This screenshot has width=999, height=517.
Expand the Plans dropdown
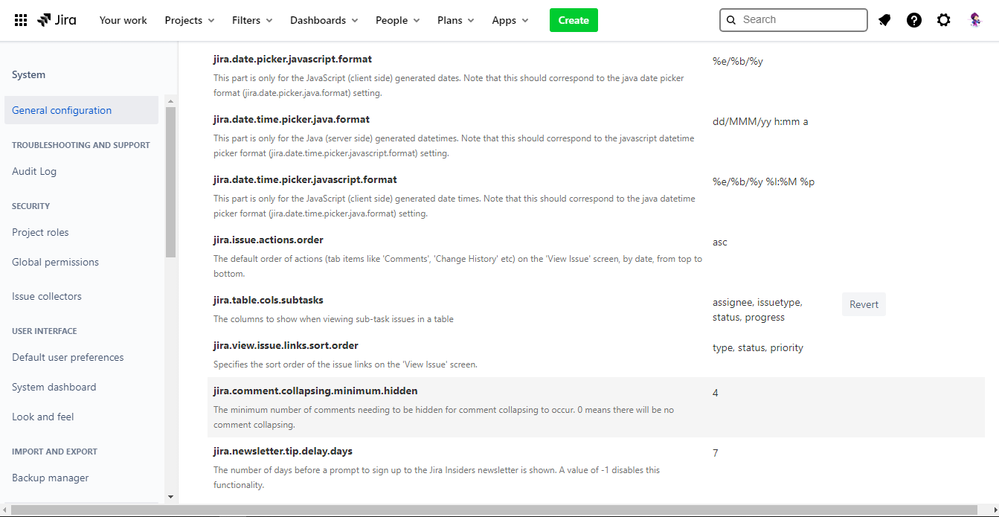[456, 20]
